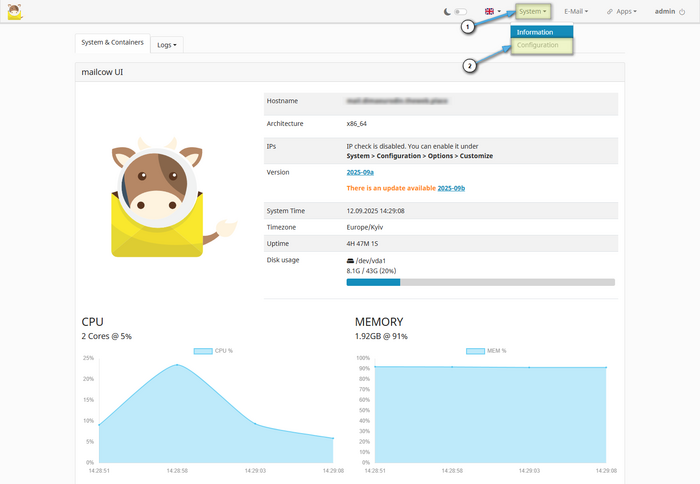Image resolution: width=700 pixels, height=484 pixels.
Task: Click the 8.1G / 43G (20%) text
Action: 371,271
